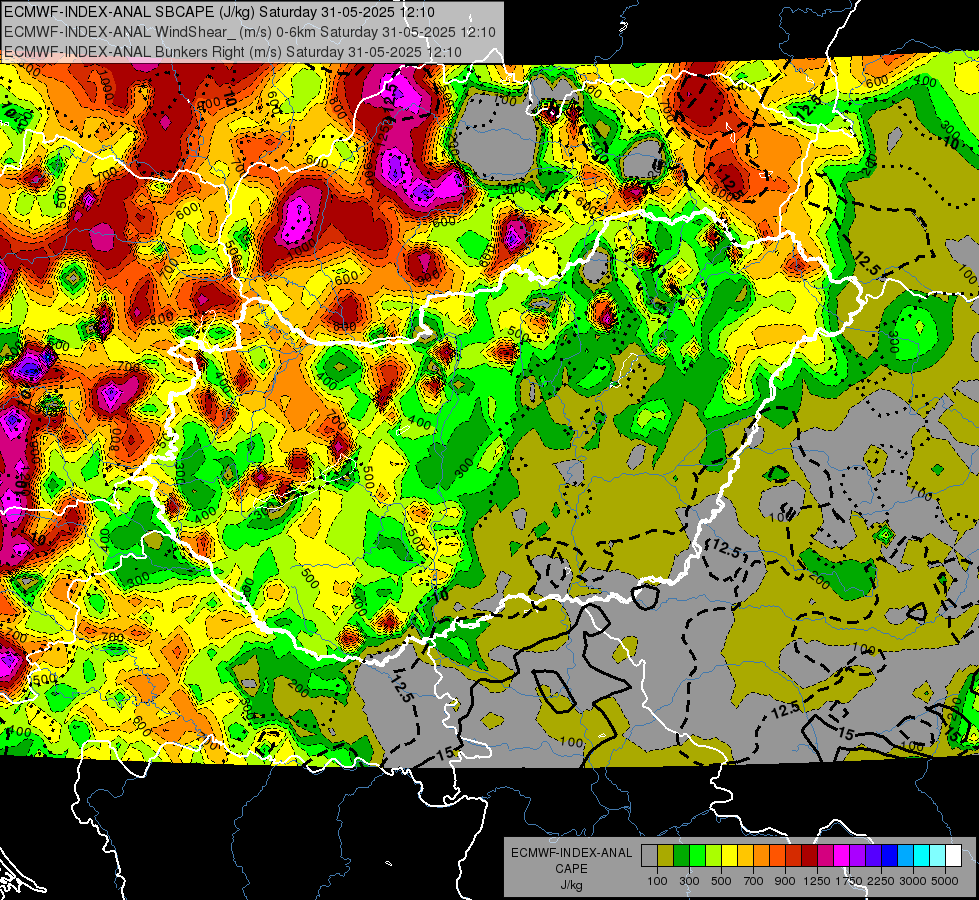Click the orange legend swatch after 700

tap(761, 855)
